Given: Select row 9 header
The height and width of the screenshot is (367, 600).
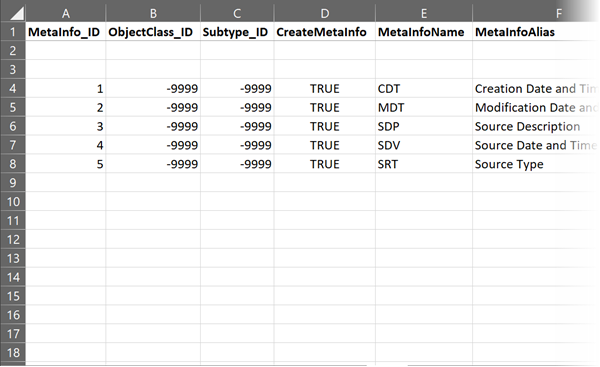Looking at the screenshot, I should click(x=13, y=183).
